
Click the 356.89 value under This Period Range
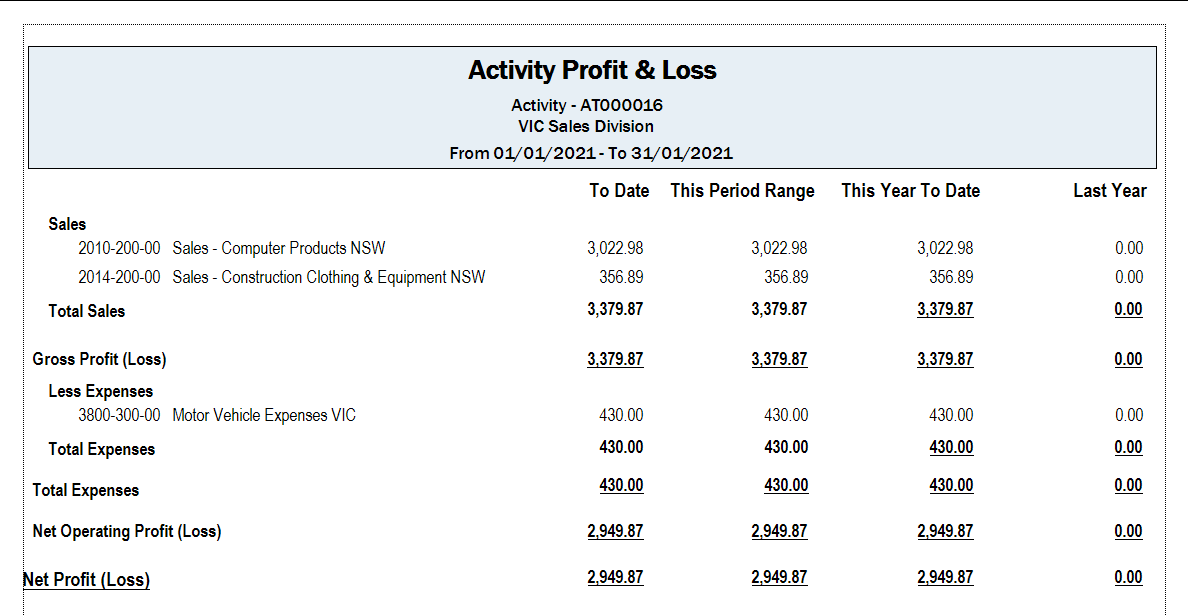[786, 277]
